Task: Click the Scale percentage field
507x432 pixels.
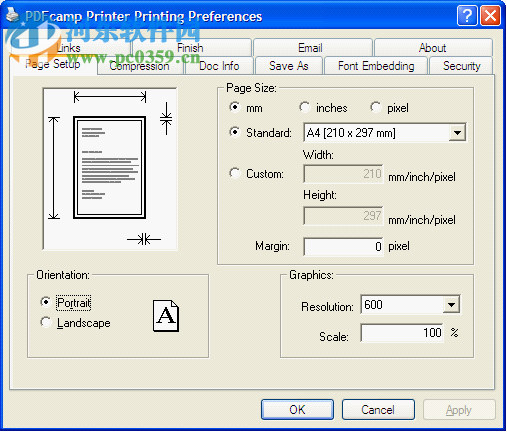Action: click(x=402, y=333)
